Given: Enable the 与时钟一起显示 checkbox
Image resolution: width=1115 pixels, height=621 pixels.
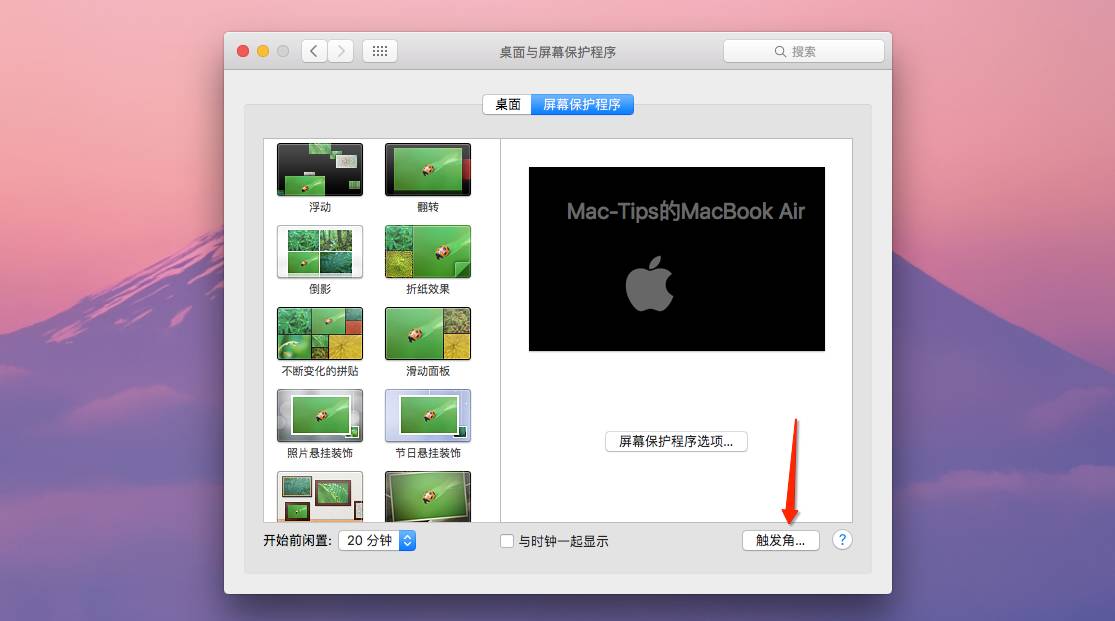Looking at the screenshot, I should [508, 541].
